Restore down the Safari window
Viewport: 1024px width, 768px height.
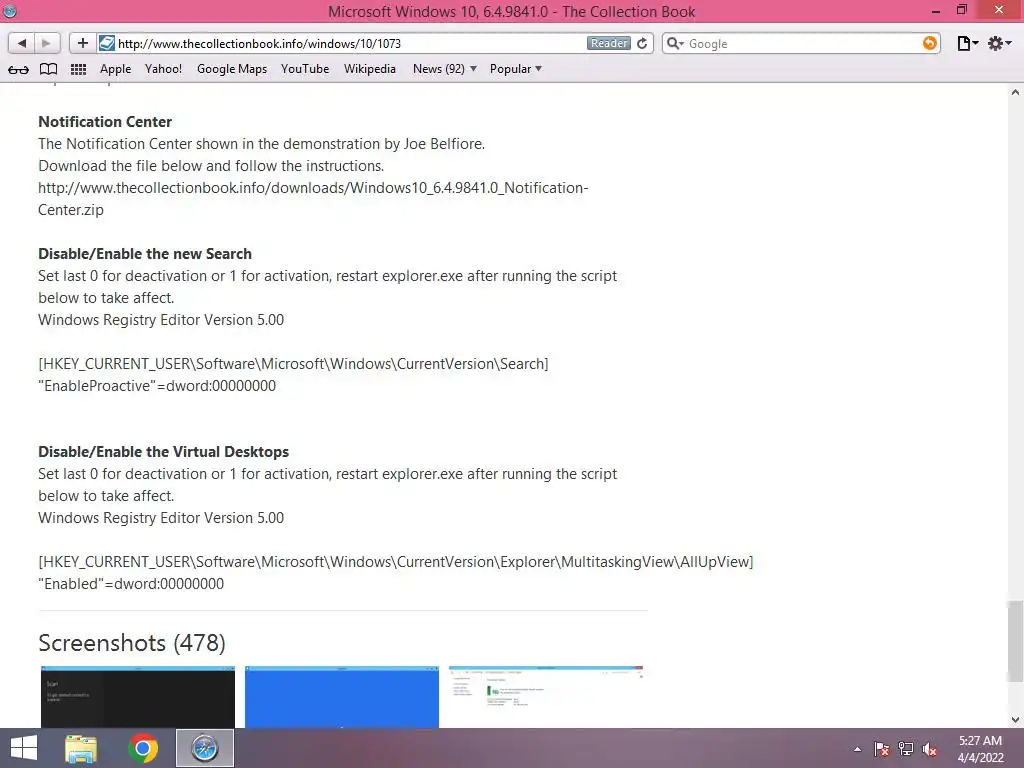click(x=962, y=10)
